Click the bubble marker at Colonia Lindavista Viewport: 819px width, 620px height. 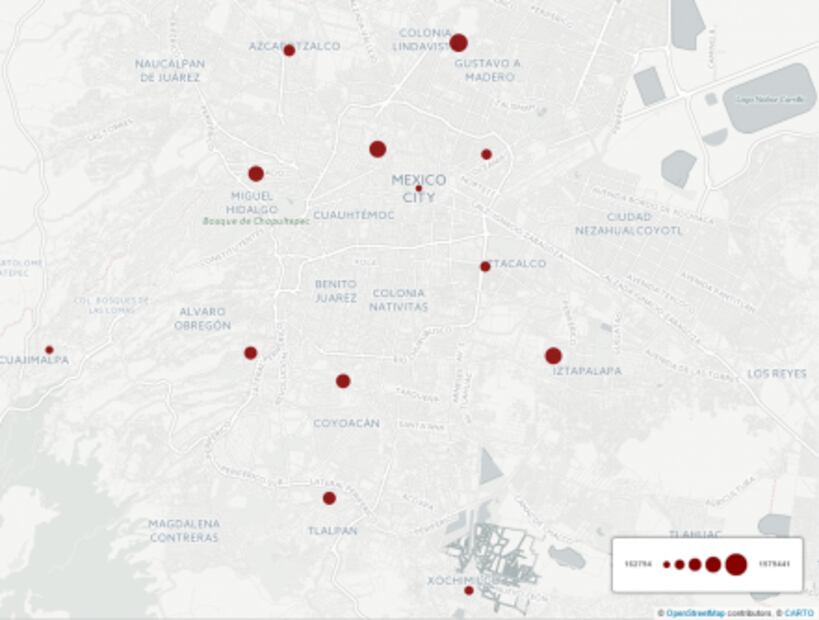pos(458,43)
